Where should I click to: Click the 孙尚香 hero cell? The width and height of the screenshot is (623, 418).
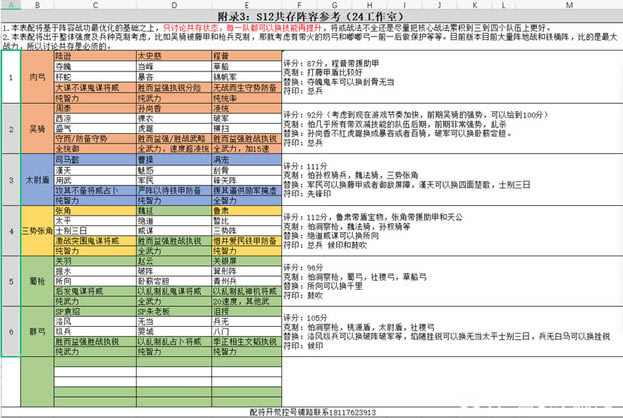[x=158, y=108]
